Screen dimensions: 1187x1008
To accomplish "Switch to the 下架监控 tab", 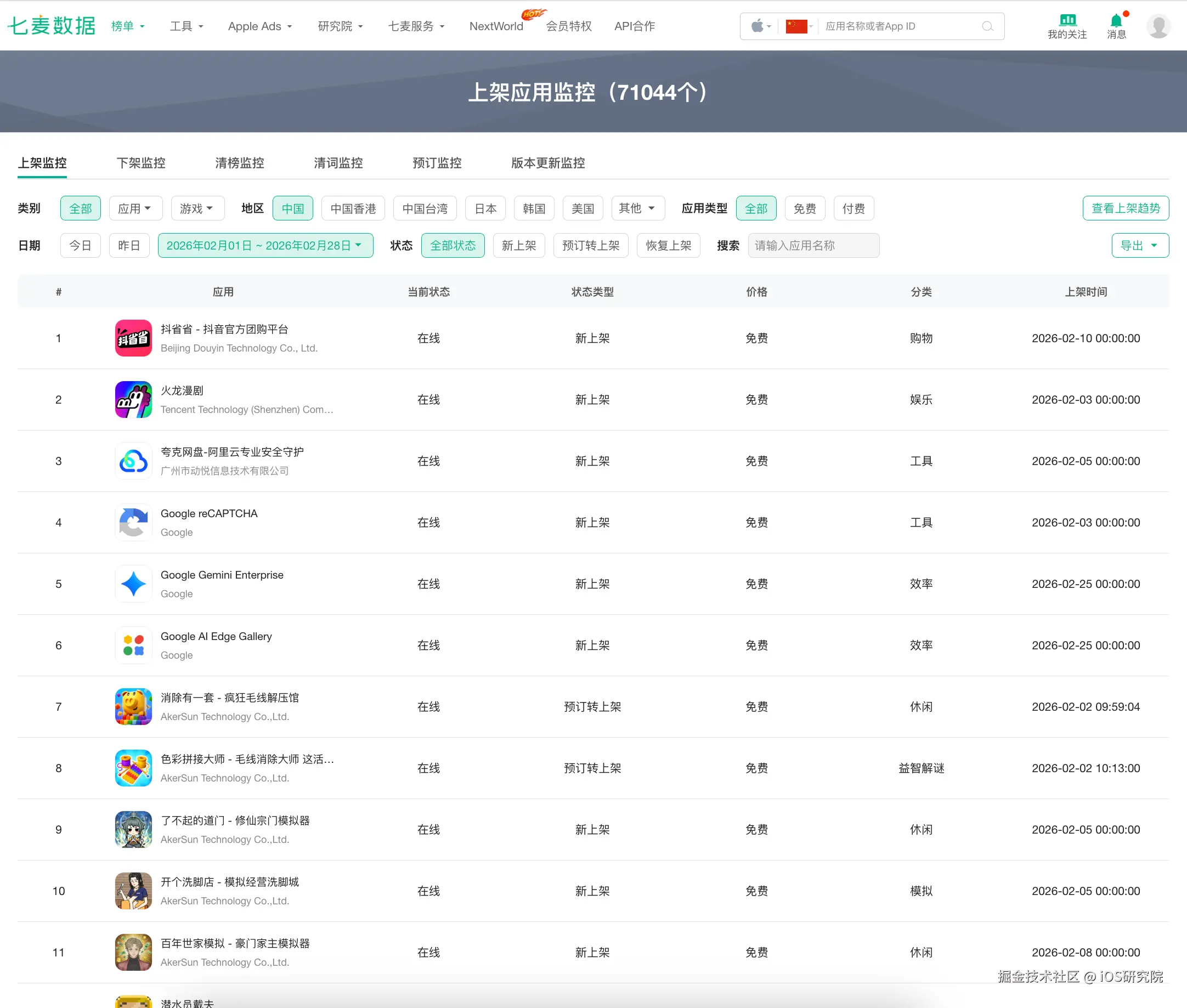I will [140, 163].
